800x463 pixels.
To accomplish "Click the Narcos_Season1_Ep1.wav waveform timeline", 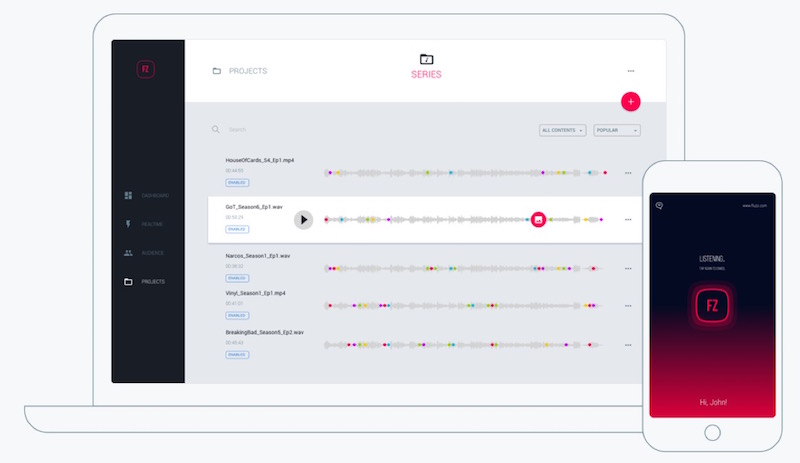I will coord(463,269).
